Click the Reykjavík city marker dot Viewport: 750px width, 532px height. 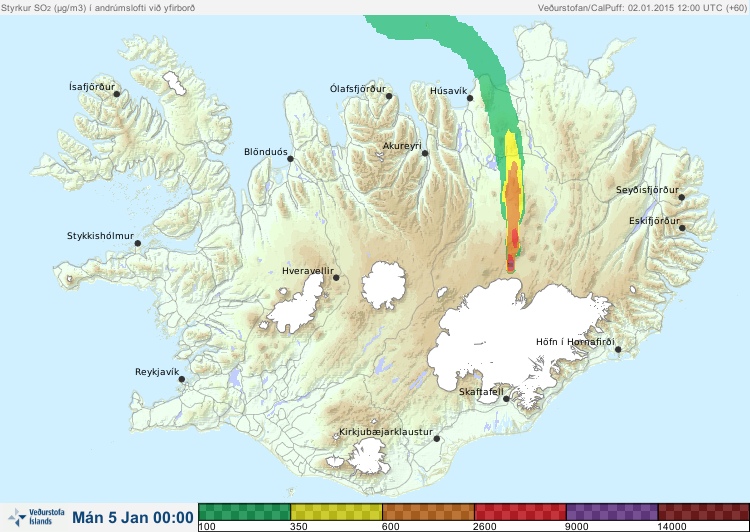182,379
